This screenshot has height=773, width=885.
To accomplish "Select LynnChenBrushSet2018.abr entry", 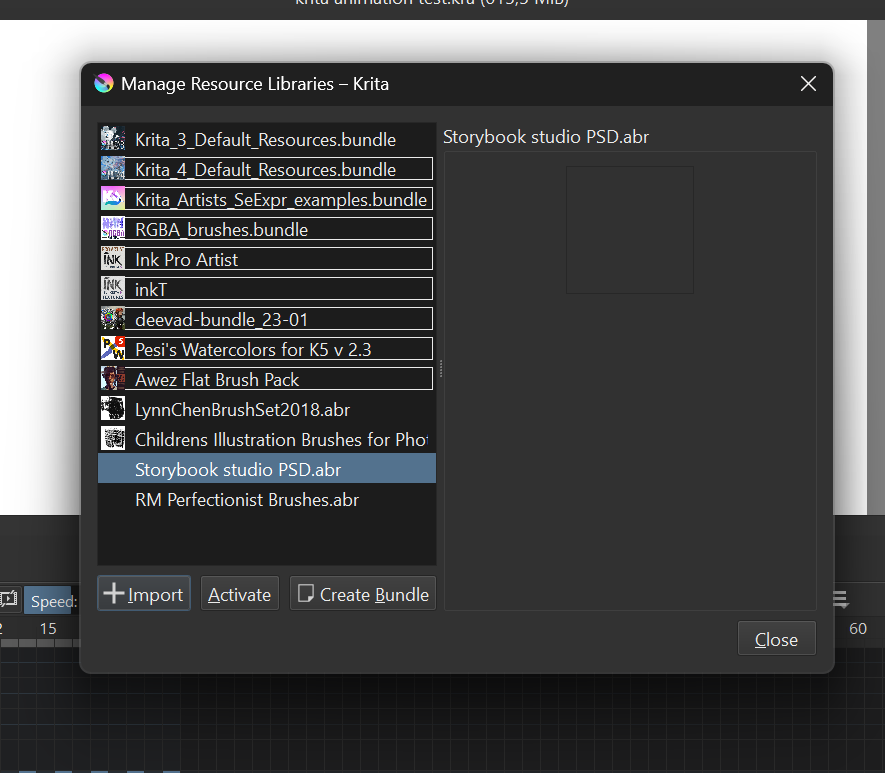I will [266, 409].
